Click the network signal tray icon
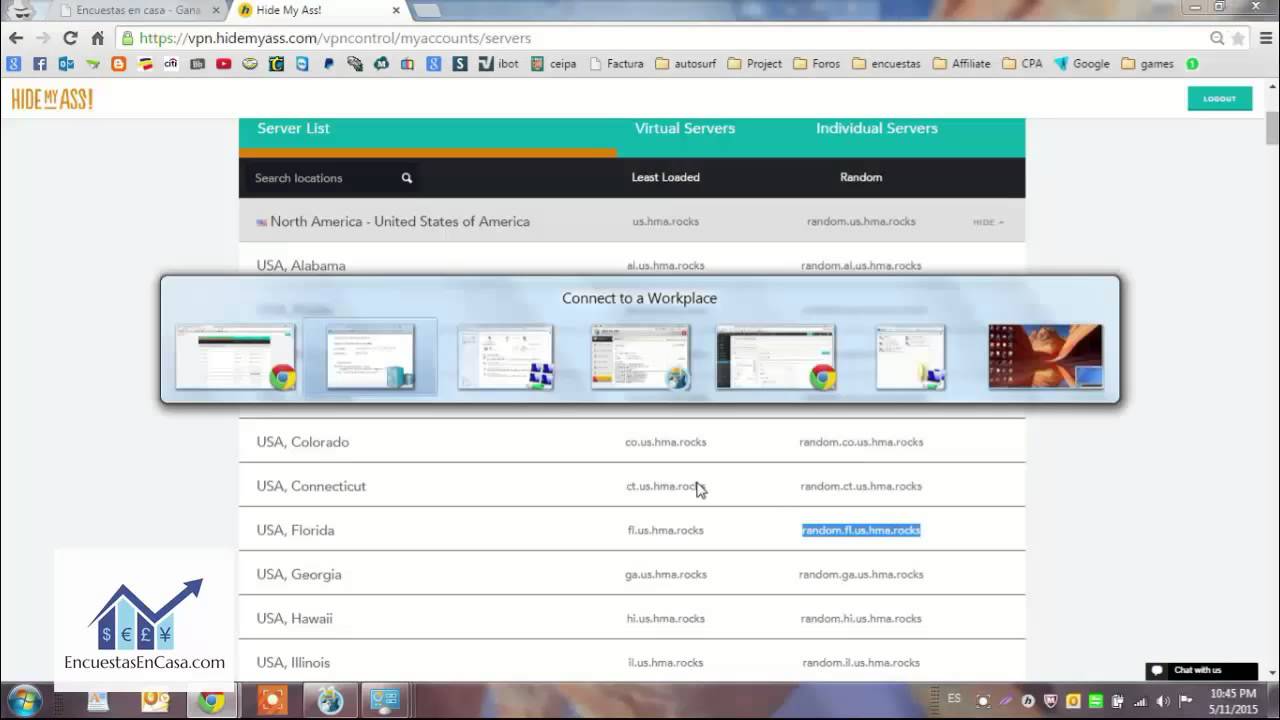Viewport: 1280px width, 720px height. point(1140,701)
